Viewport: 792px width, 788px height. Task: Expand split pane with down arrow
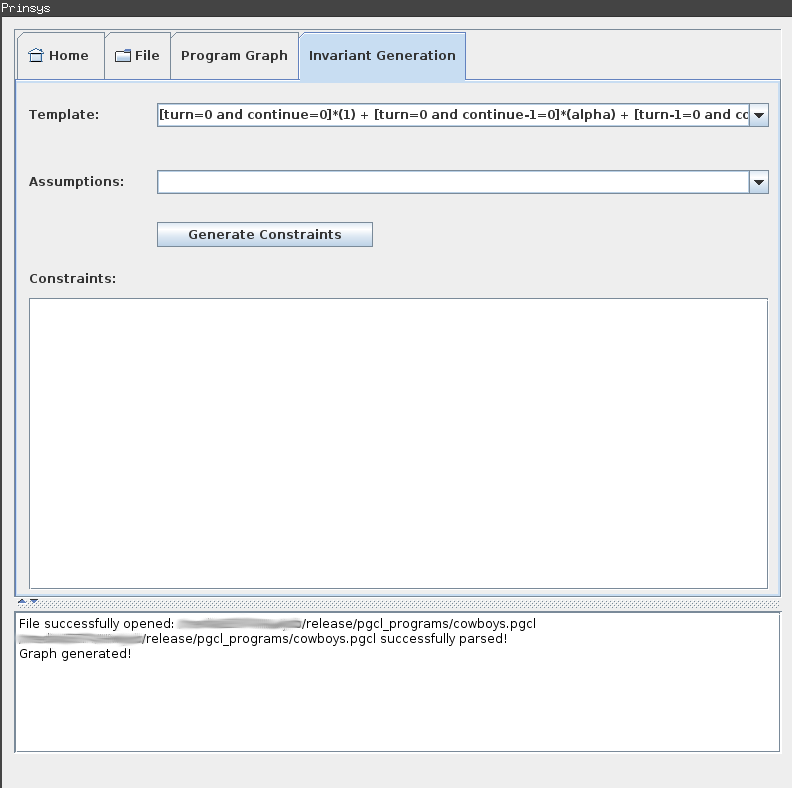pos(34,601)
